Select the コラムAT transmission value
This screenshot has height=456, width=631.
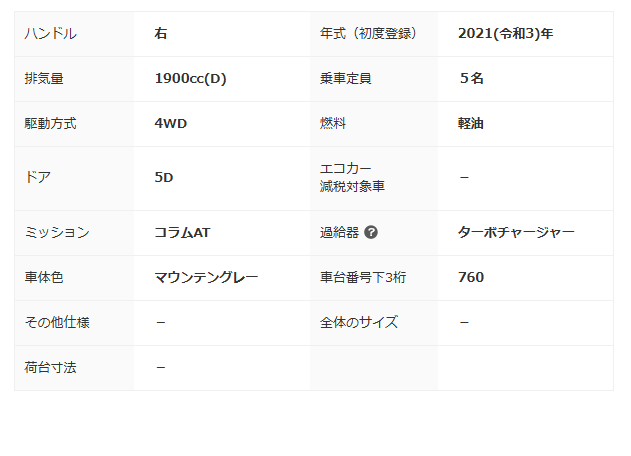point(182,233)
